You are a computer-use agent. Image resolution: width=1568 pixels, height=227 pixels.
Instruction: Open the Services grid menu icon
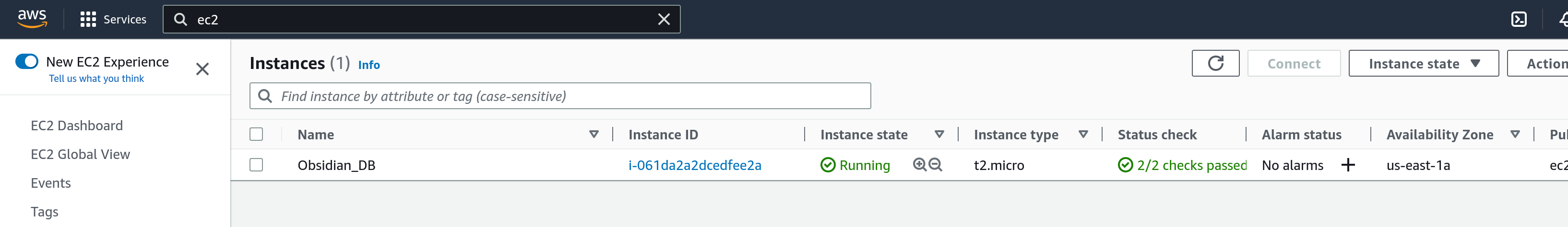(x=88, y=20)
